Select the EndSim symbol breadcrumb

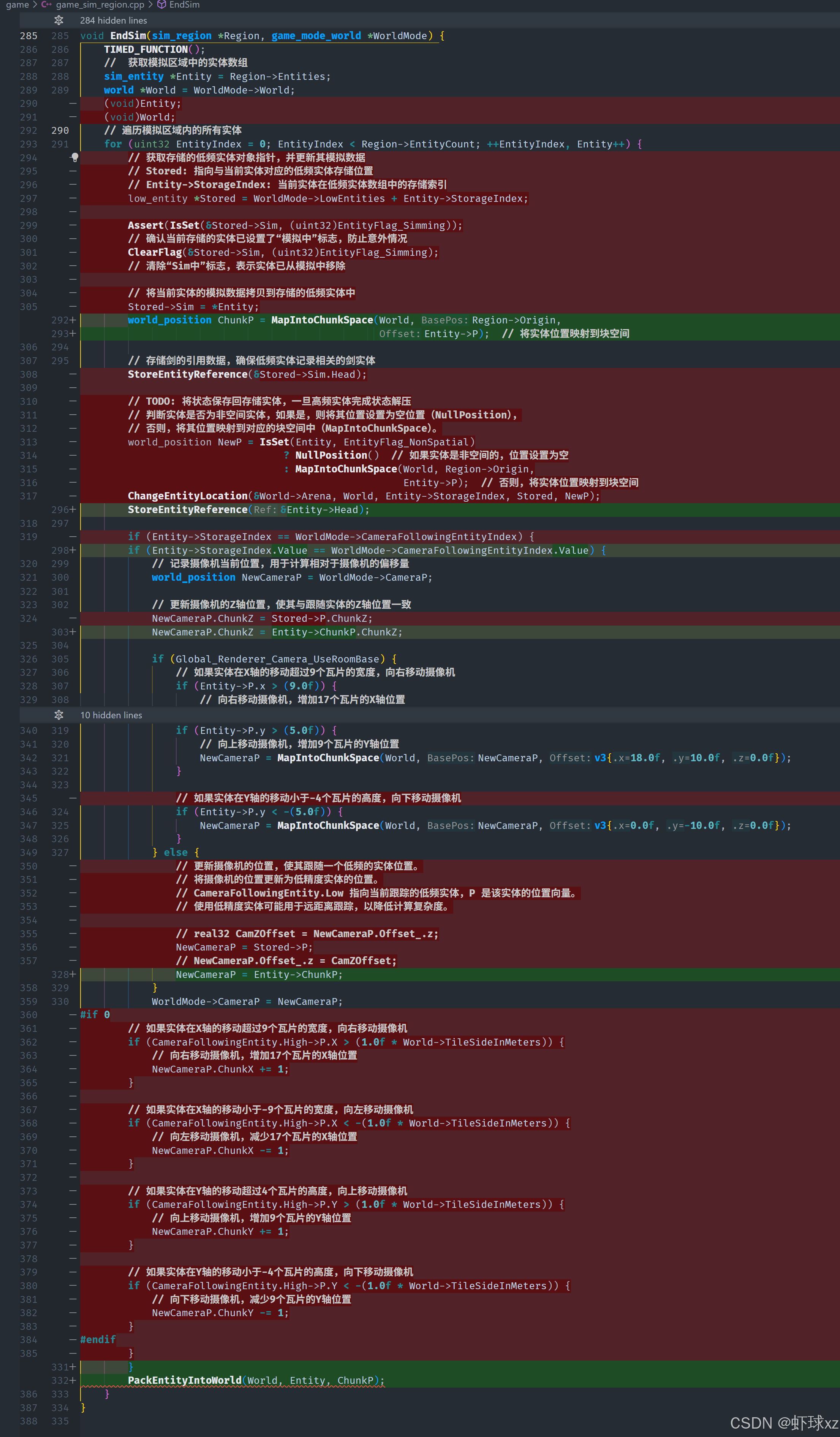click(x=184, y=5)
